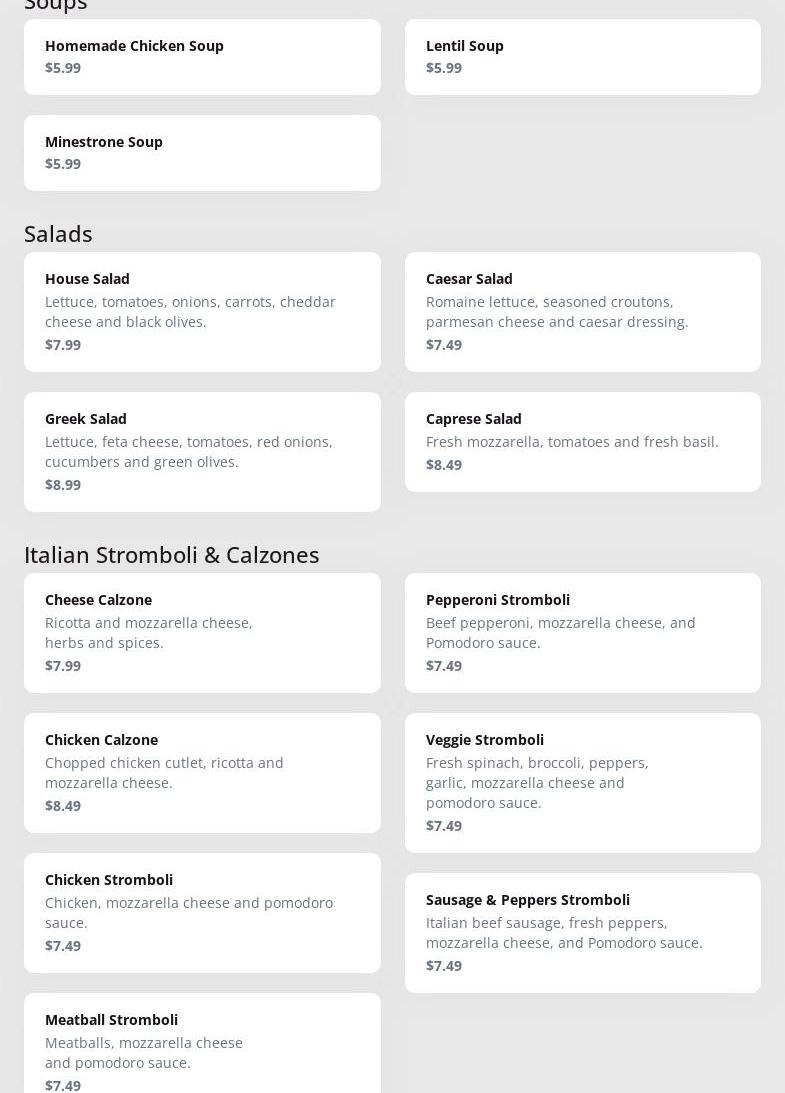Select the Veggie Stromboli card
This screenshot has width=785, height=1093.
(x=582, y=783)
